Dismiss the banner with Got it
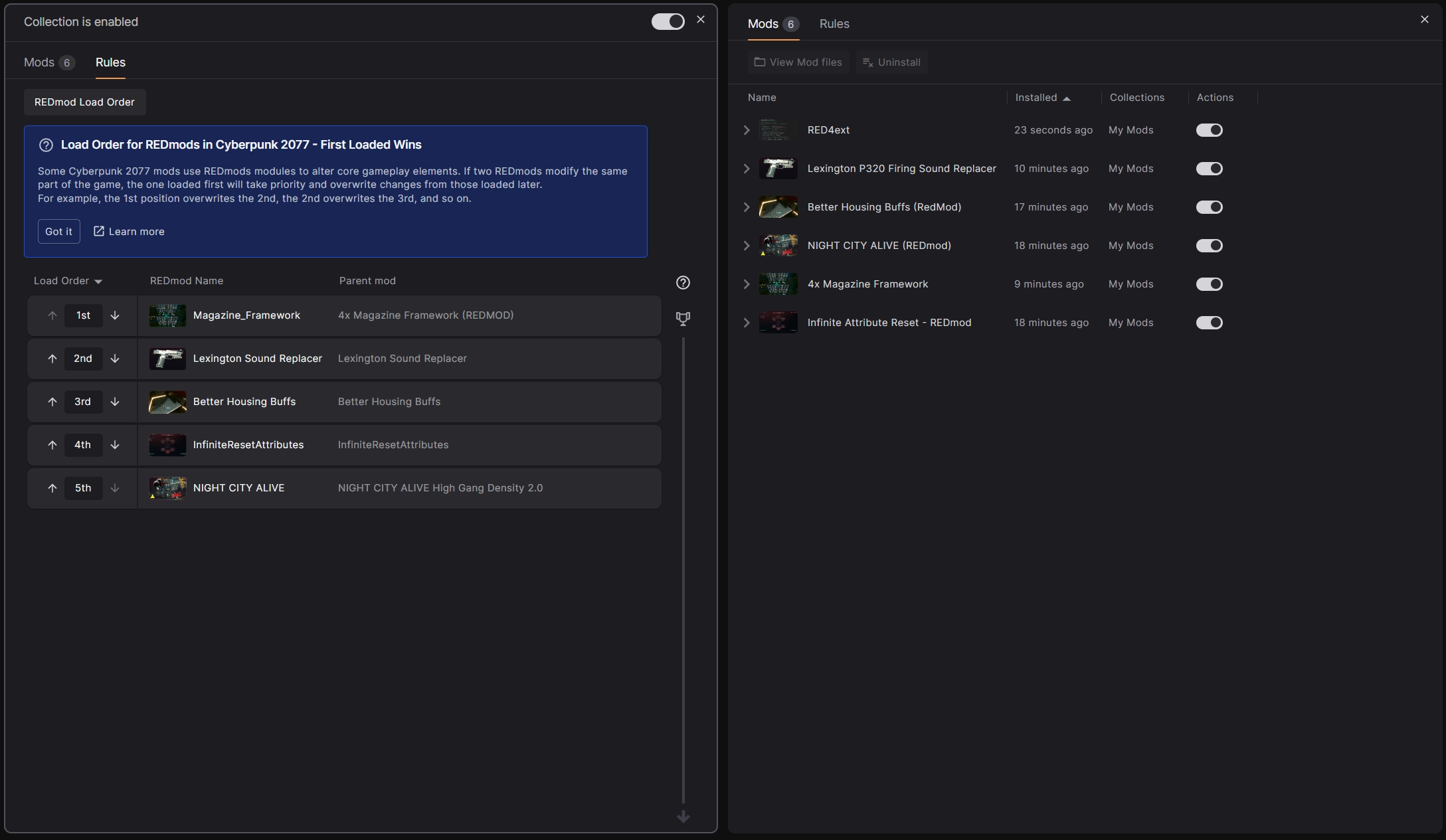This screenshot has height=840, width=1446. click(x=58, y=231)
